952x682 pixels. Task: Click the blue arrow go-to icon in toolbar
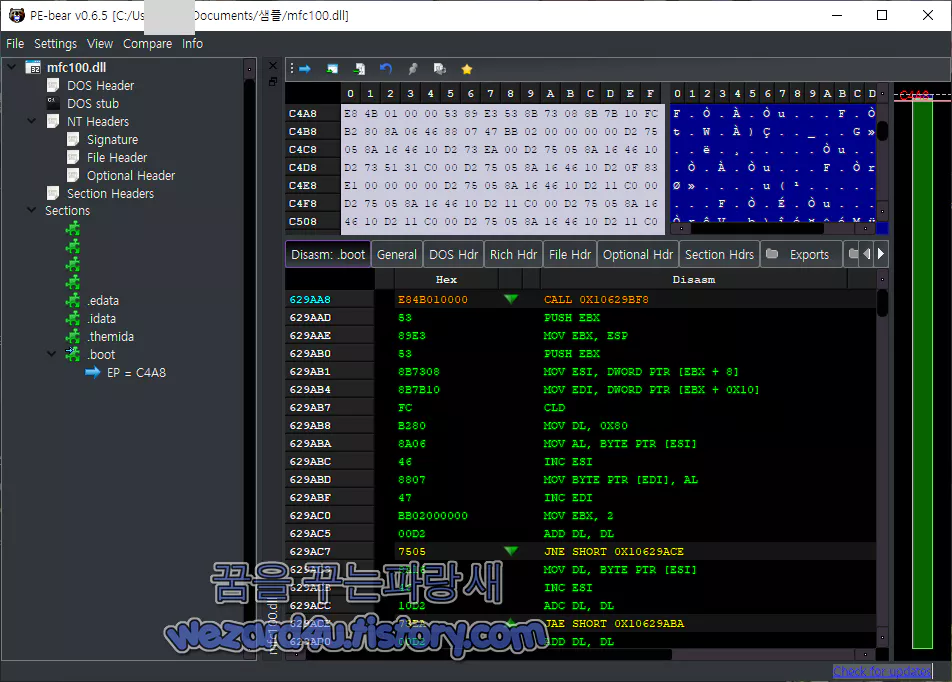[305, 69]
